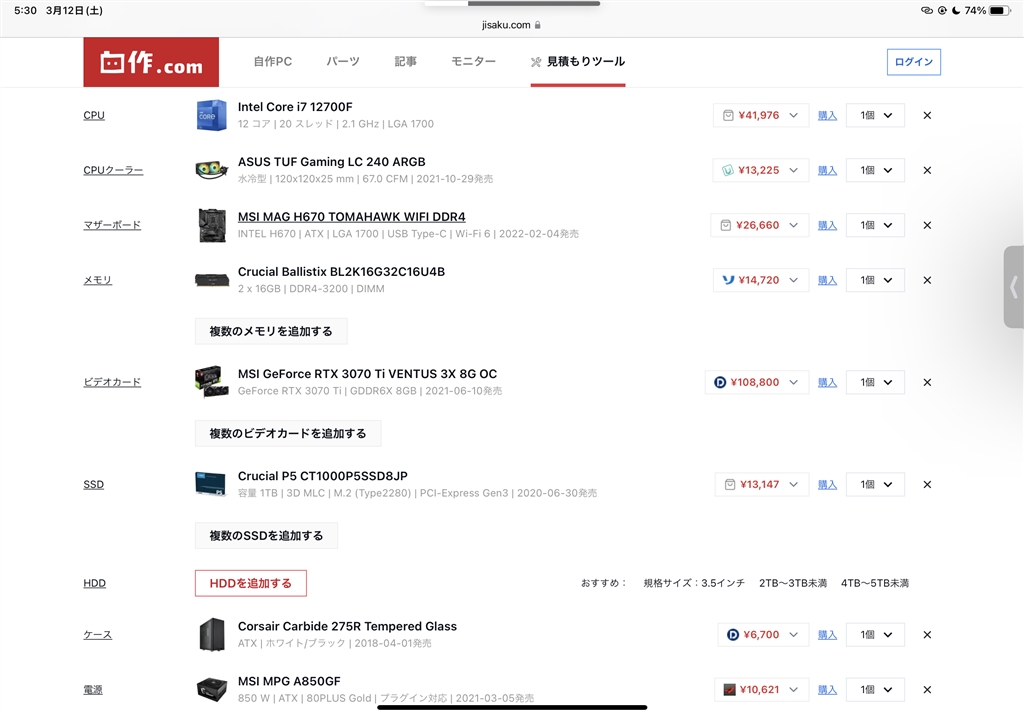
Task: Click the Crucial Ballistix memory image
Action: coord(212,280)
